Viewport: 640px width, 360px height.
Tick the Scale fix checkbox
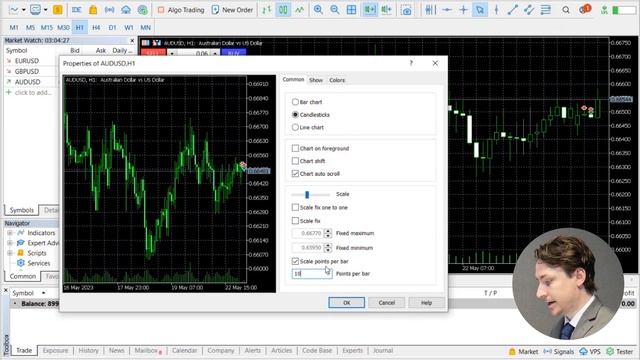click(295, 221)
